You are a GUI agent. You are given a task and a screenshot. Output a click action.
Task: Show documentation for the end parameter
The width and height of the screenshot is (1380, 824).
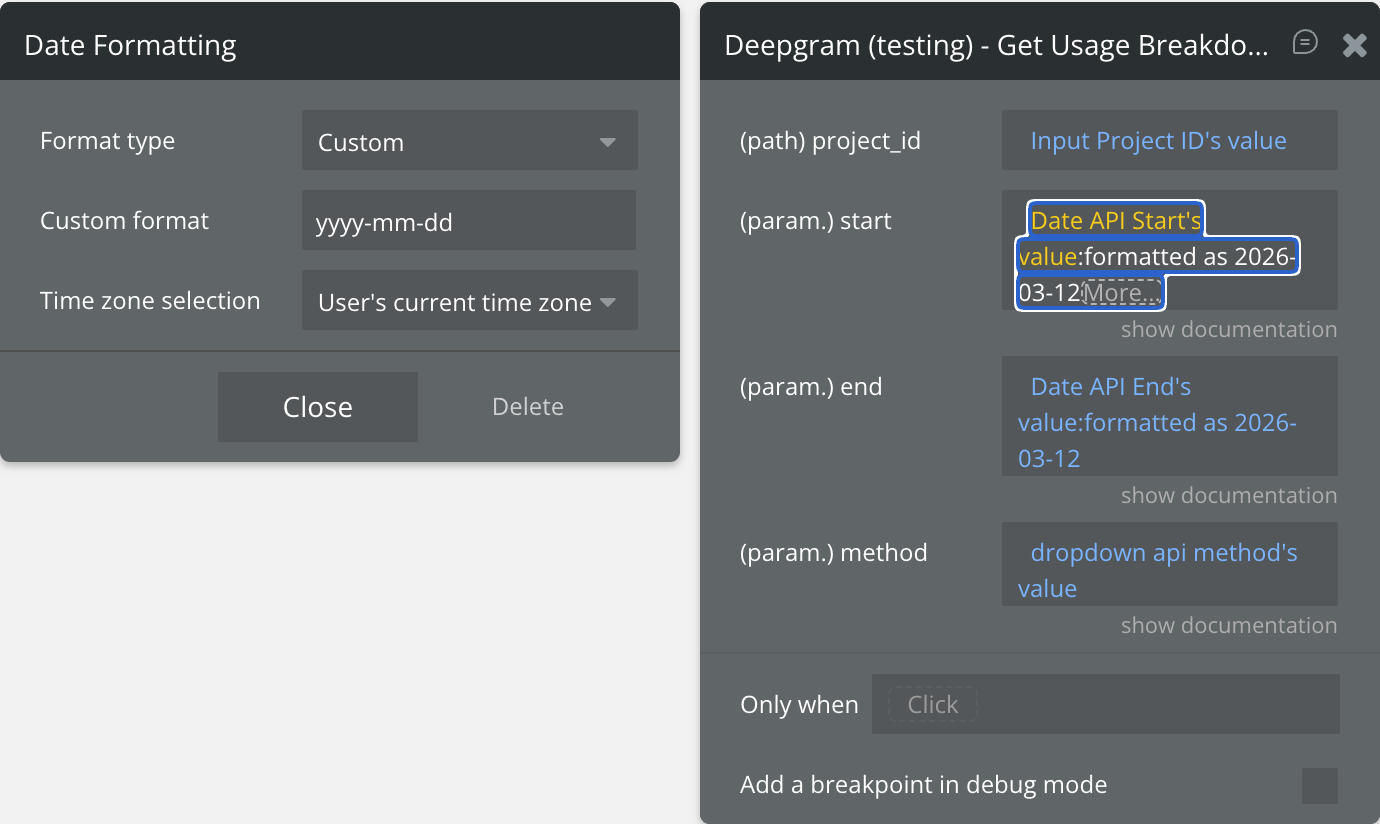click(x=1228, y=496)
